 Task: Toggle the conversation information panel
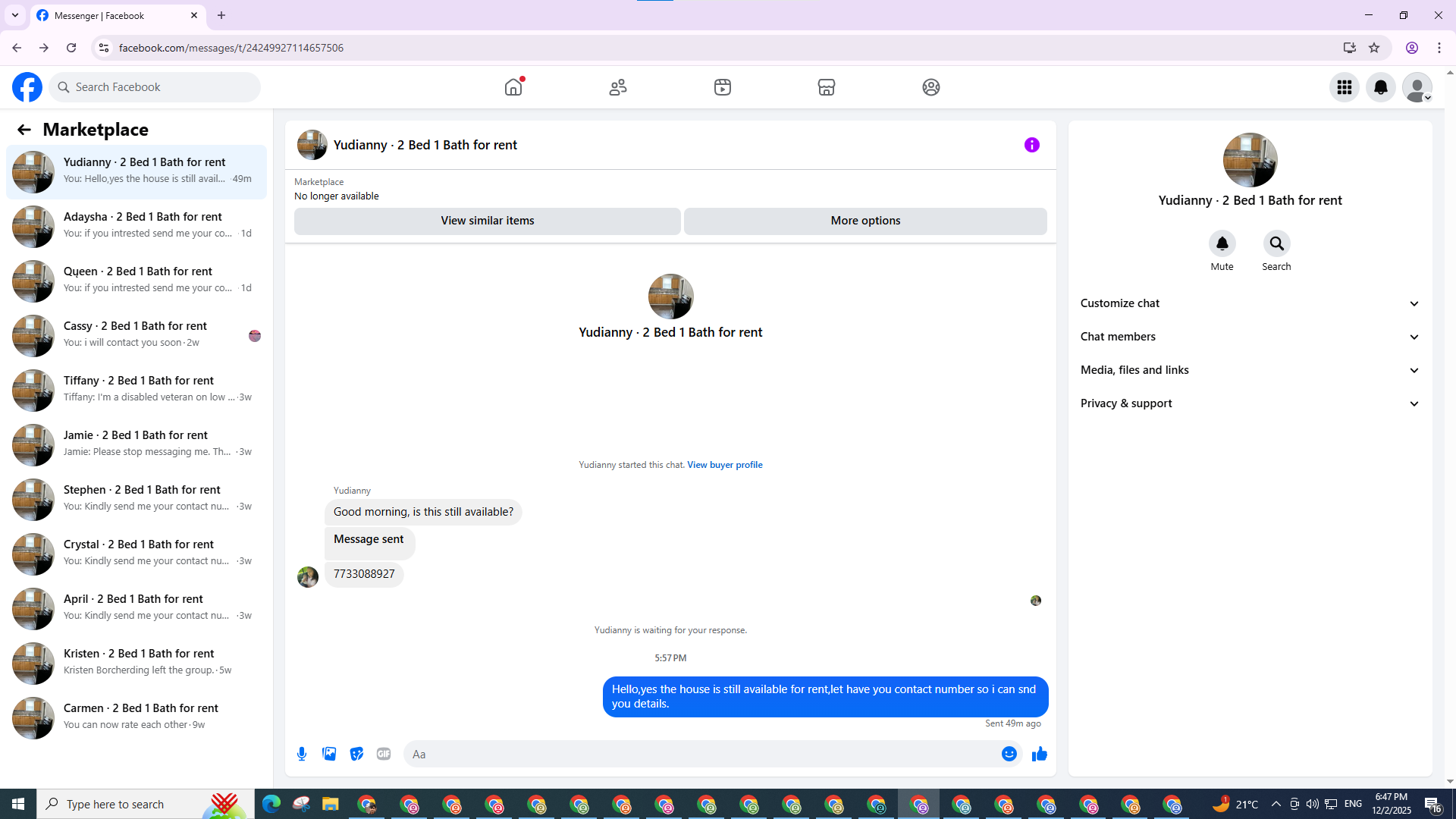point(1031,145)
